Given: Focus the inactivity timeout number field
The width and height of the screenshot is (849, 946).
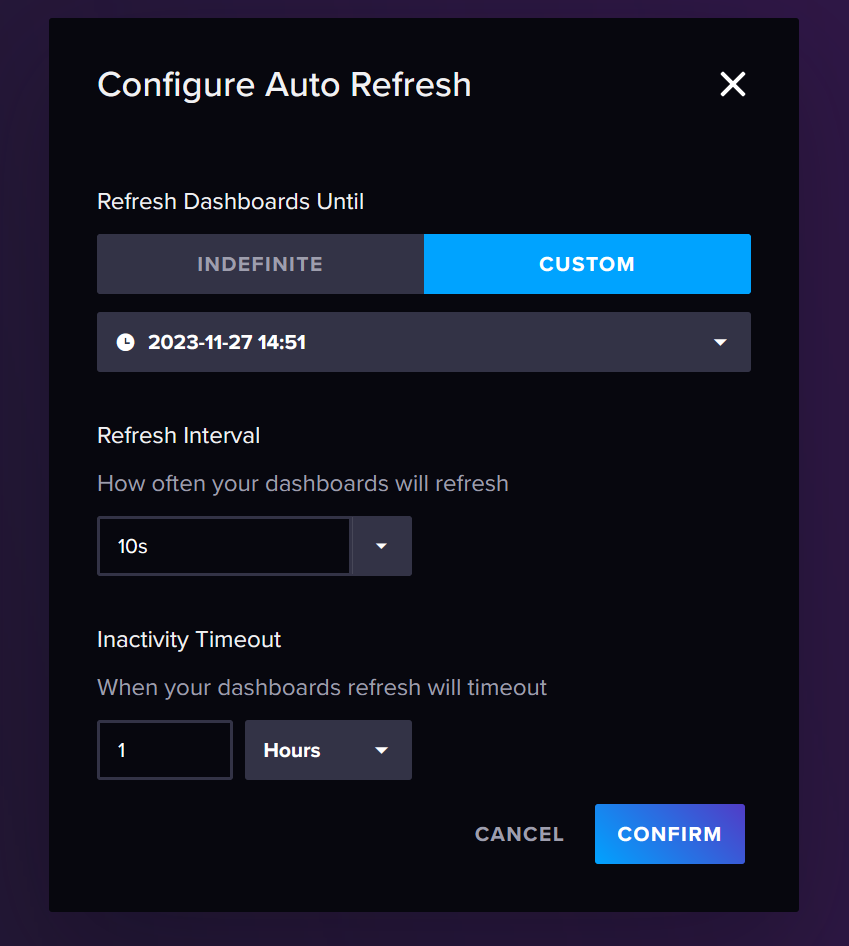Looking at the screenshot, I should 165,750.
